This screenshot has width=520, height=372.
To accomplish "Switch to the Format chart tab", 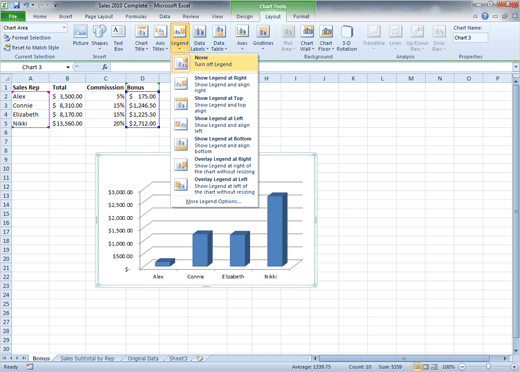I will [x=301, y=16].
